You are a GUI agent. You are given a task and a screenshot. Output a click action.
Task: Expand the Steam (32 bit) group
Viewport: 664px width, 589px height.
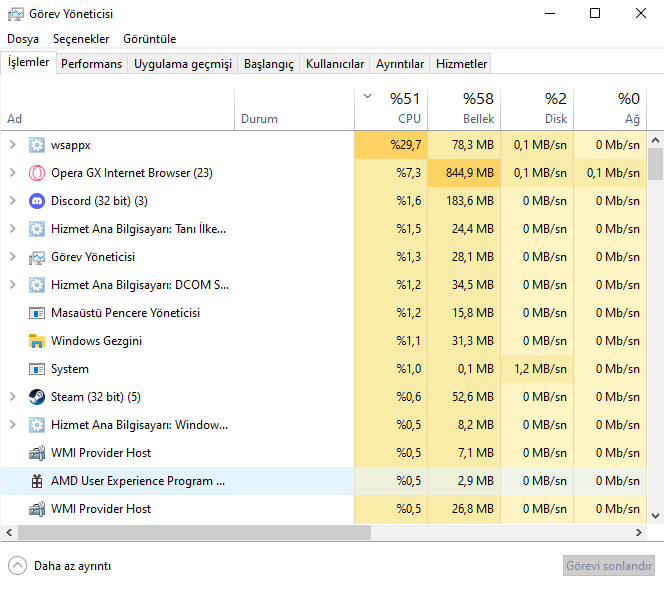point(12,397)
